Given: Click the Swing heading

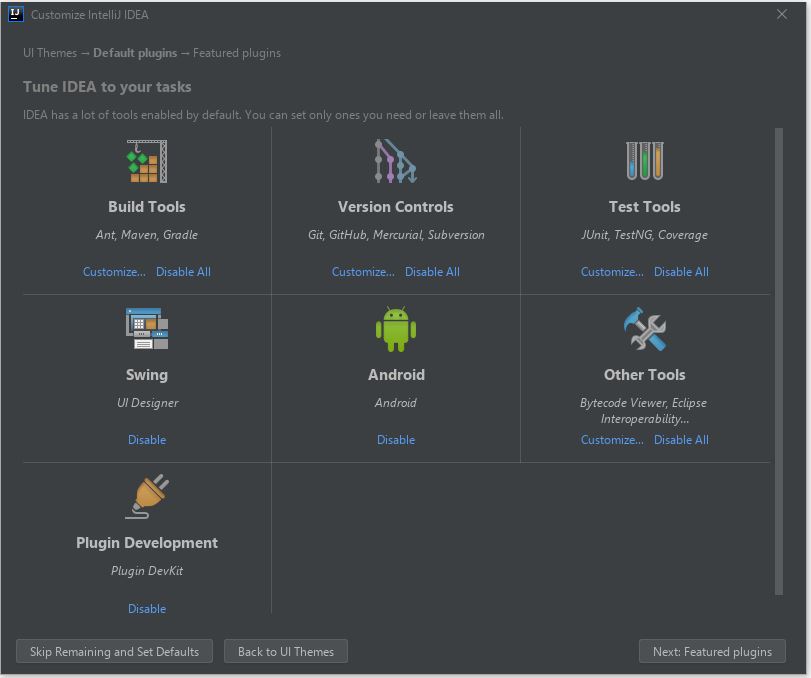Looking at the screenshot, I should [147, 375].
